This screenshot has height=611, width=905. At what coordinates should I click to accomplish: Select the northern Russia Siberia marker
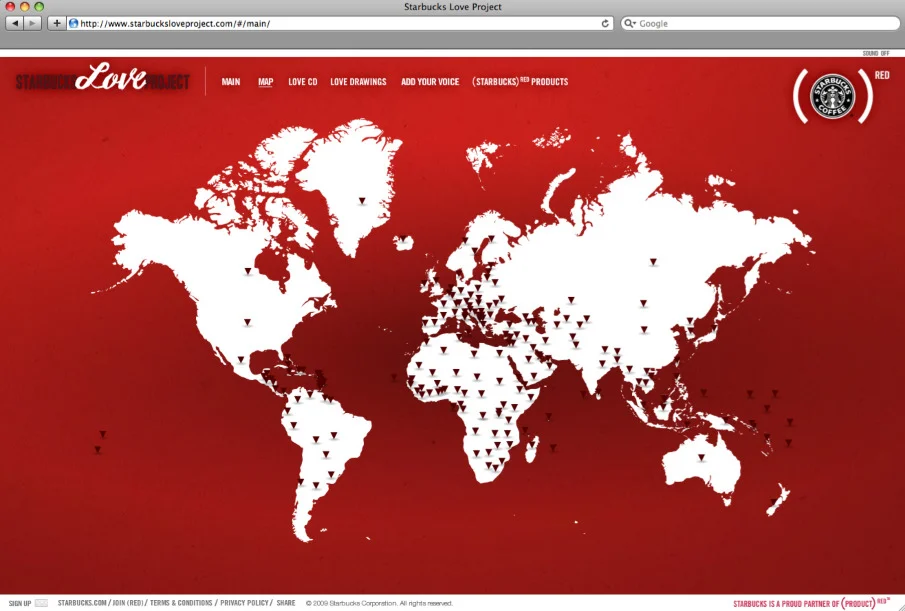[x=653, y=262]
